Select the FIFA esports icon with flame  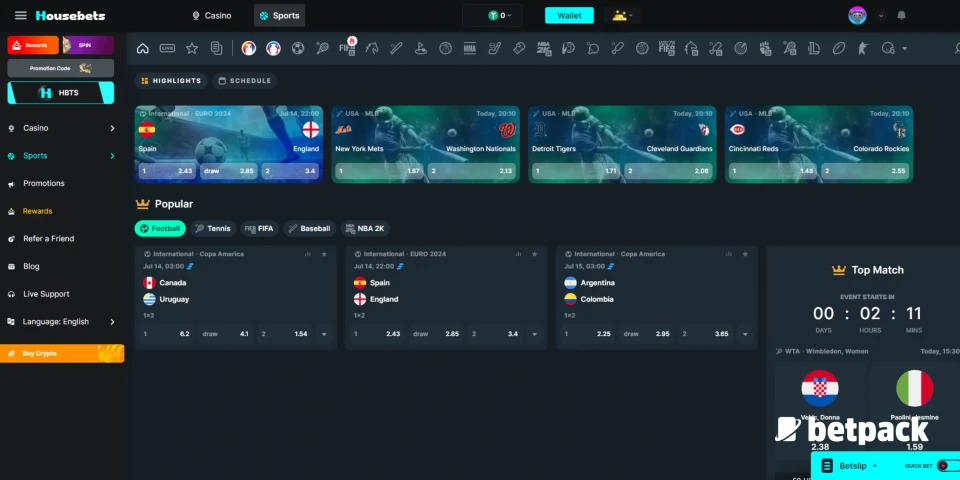click(x=347, y=47)
